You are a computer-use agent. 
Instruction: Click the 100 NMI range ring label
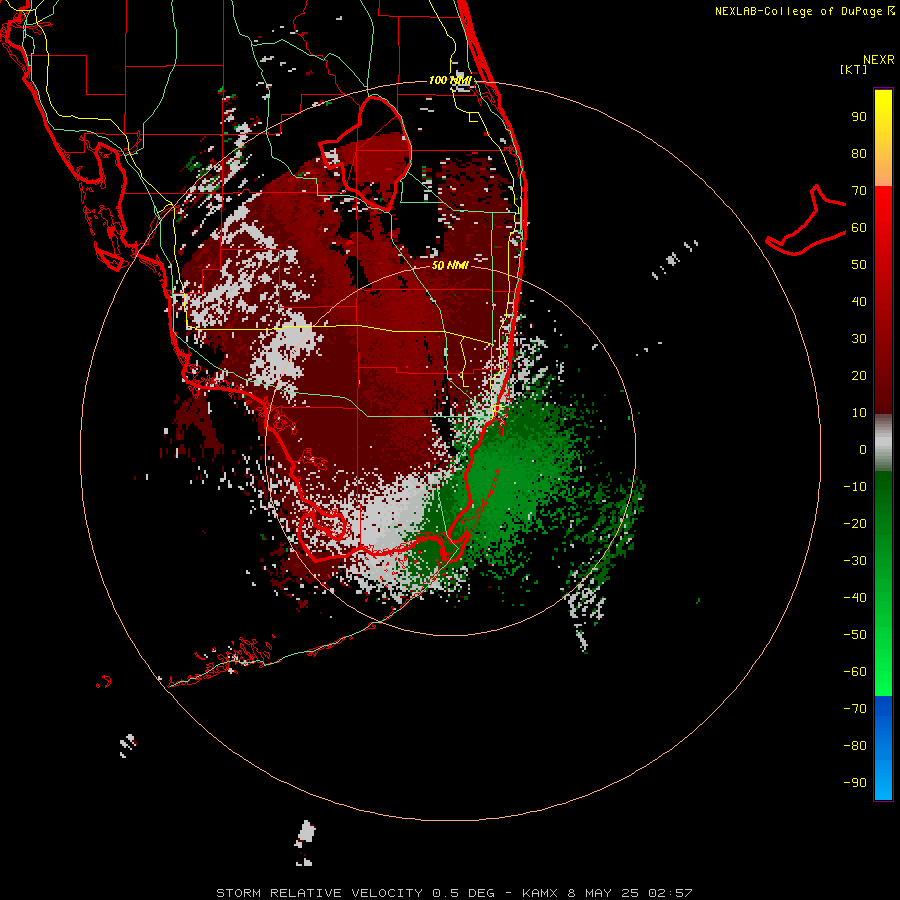click(x=450, y=80)
